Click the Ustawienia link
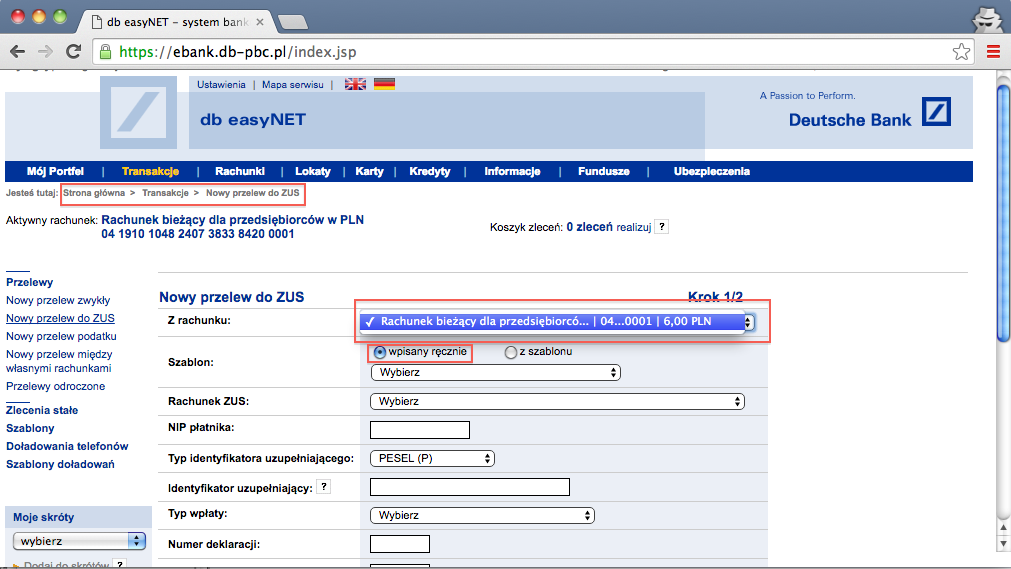 pyautogui.click(x=221, y=85)
